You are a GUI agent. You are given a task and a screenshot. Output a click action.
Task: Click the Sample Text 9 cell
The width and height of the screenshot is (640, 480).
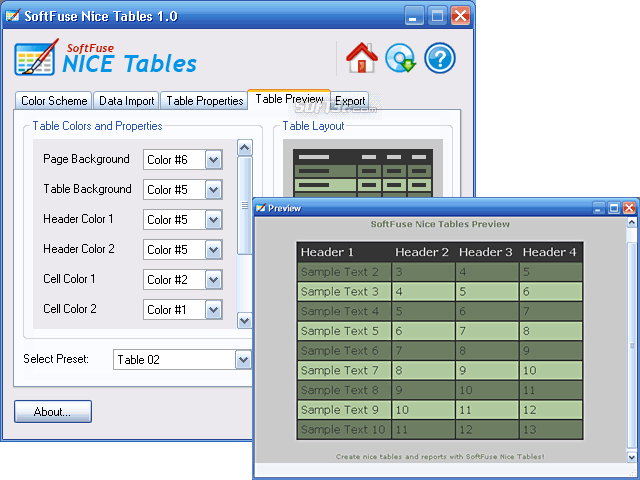pos(344,410)
